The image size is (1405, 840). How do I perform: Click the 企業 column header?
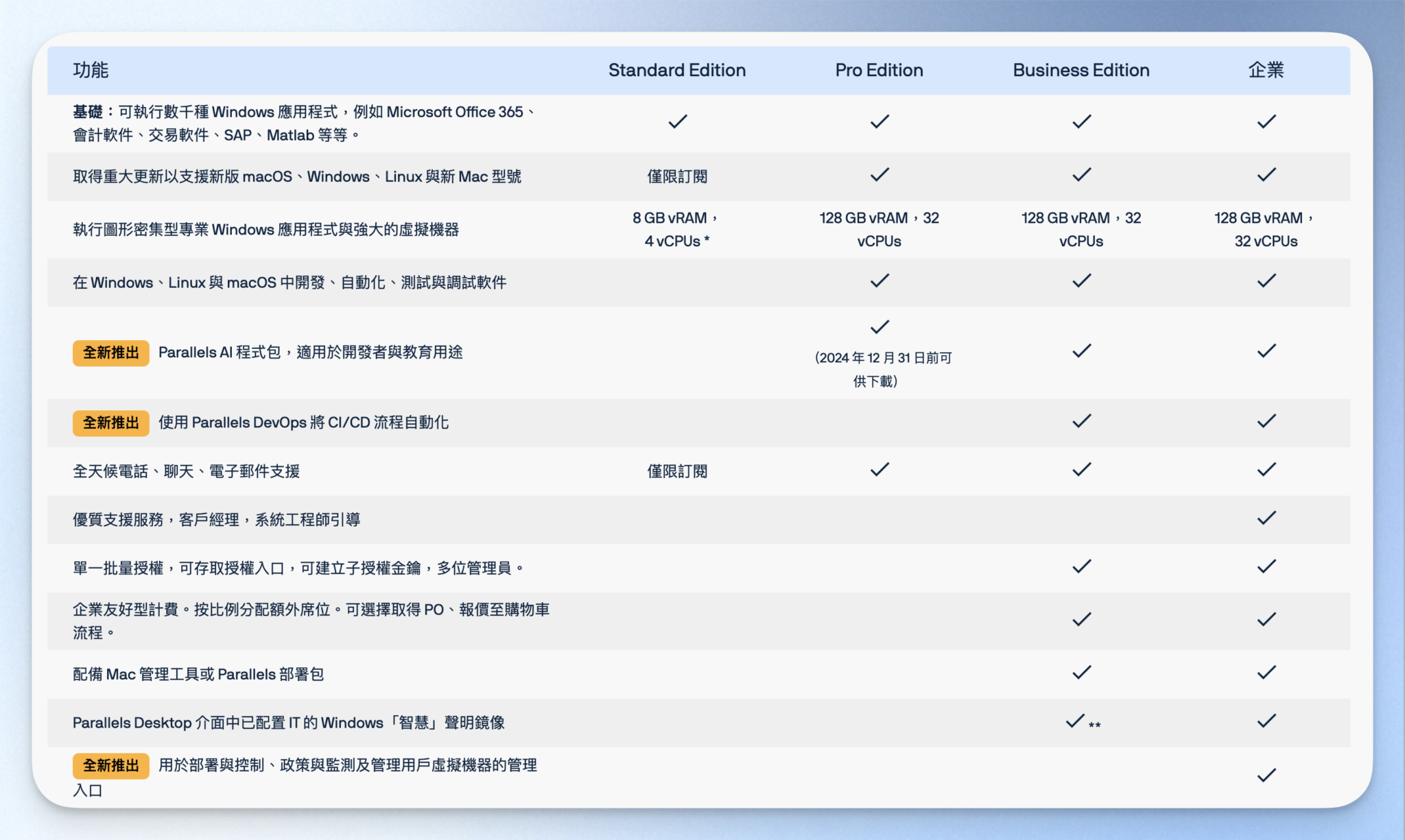[1266, 70]
